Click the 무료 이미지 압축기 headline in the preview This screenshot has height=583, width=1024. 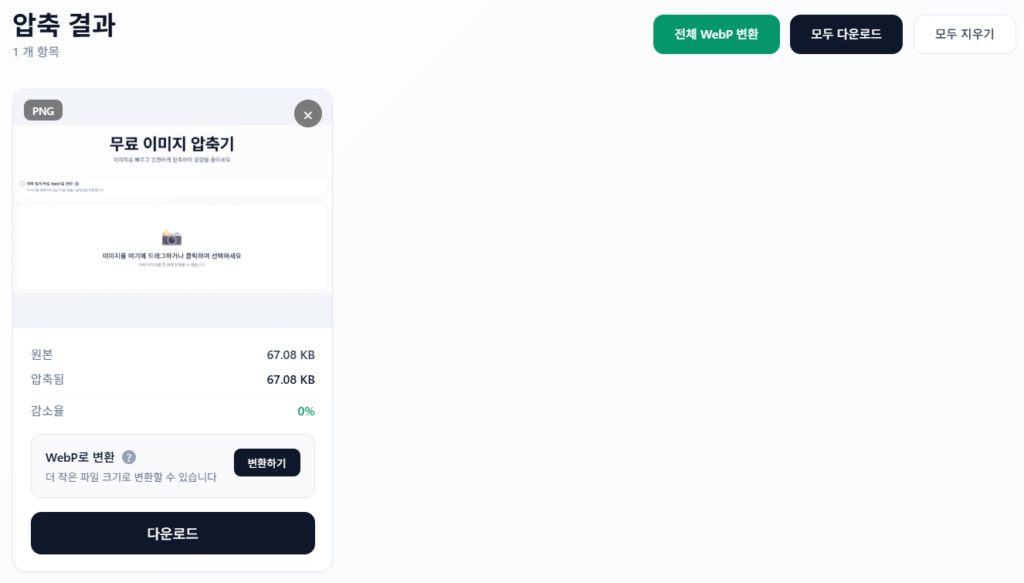tap(172, 144)
